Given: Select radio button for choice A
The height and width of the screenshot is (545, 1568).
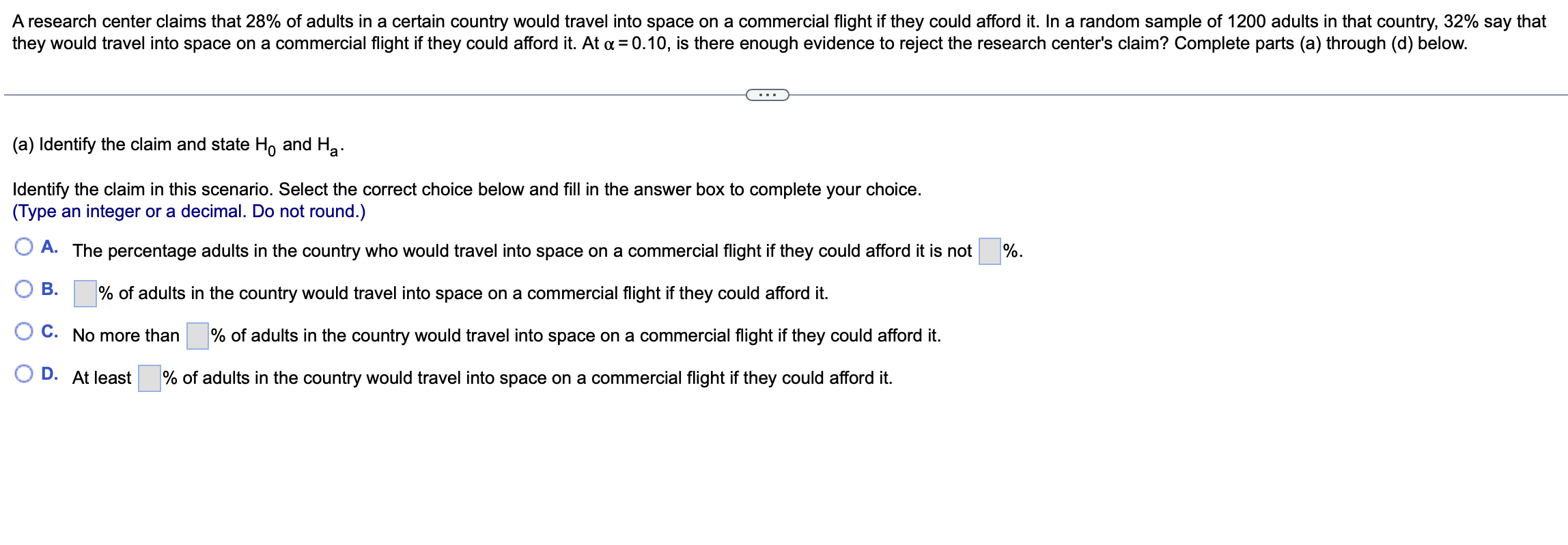Looking at the screenshot, I should pos(24,247).
